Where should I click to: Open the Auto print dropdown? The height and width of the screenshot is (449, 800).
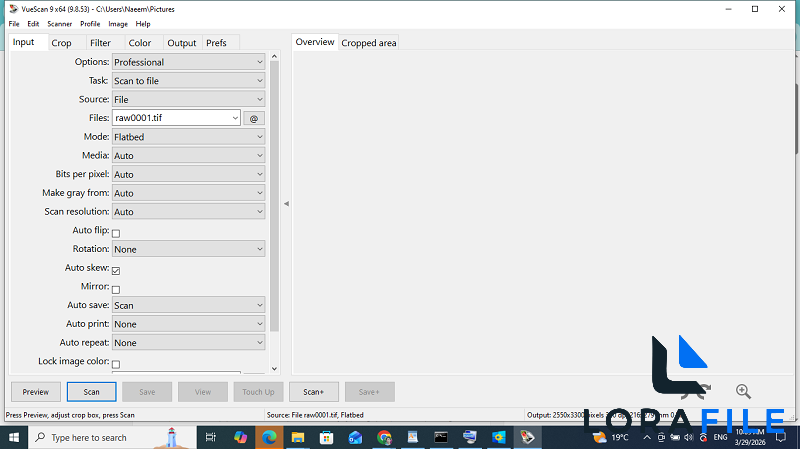coord(188,324)
